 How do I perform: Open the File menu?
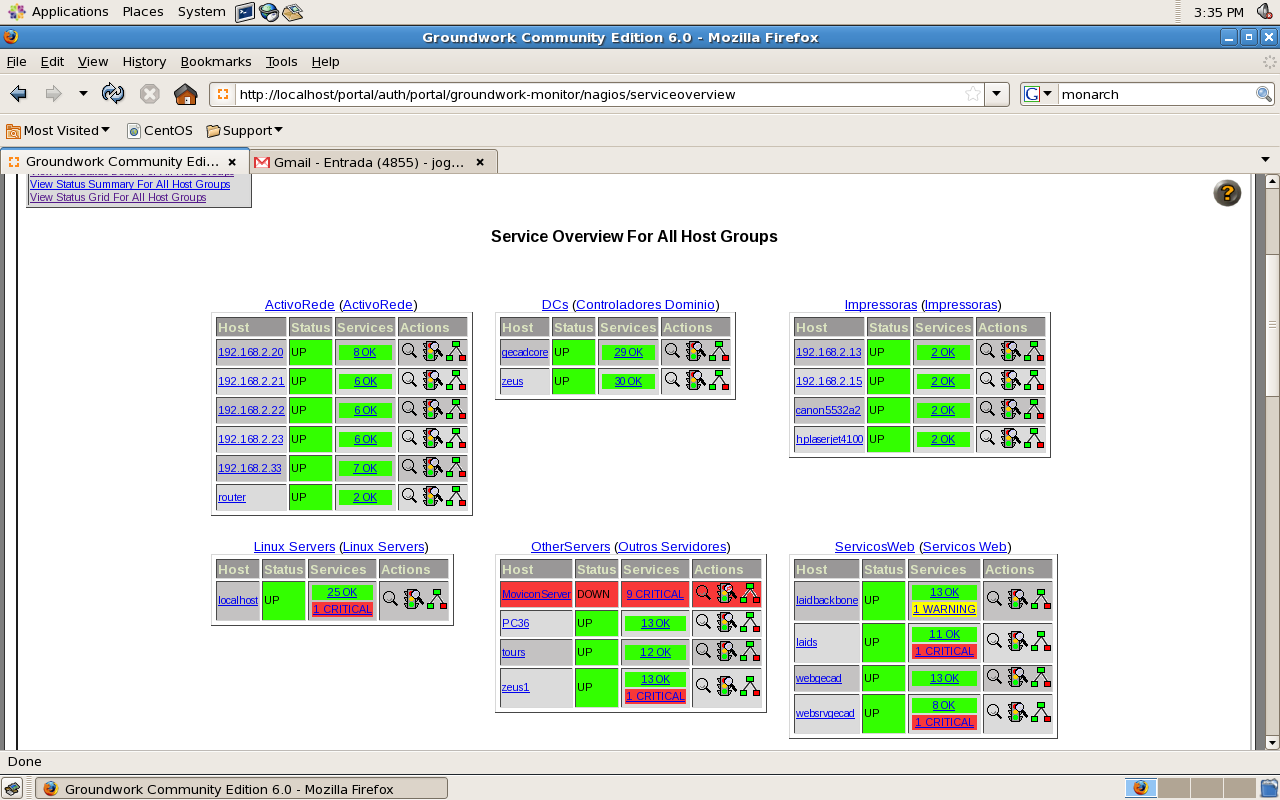pyautogui.click(x=16, y=61)
